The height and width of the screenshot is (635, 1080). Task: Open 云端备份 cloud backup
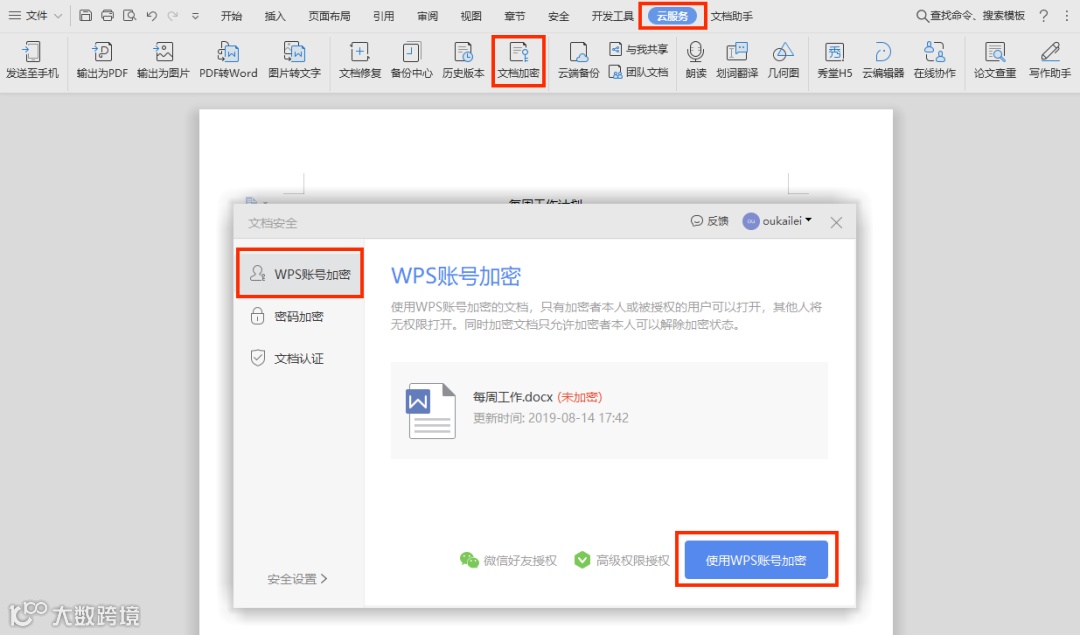[579, 59]
